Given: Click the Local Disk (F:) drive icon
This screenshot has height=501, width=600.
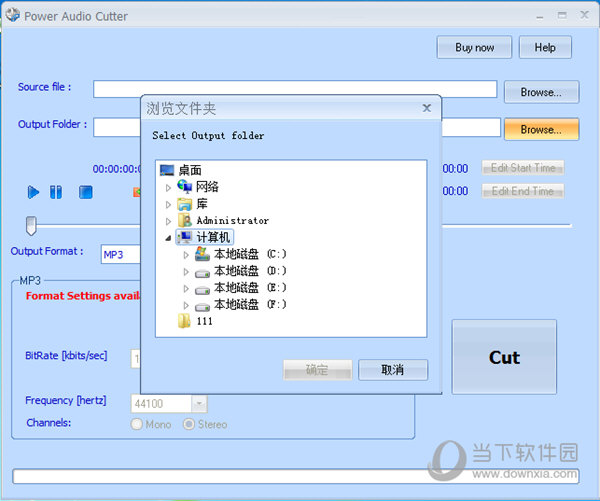Looking at the screenshot, I should coord(202,307).
